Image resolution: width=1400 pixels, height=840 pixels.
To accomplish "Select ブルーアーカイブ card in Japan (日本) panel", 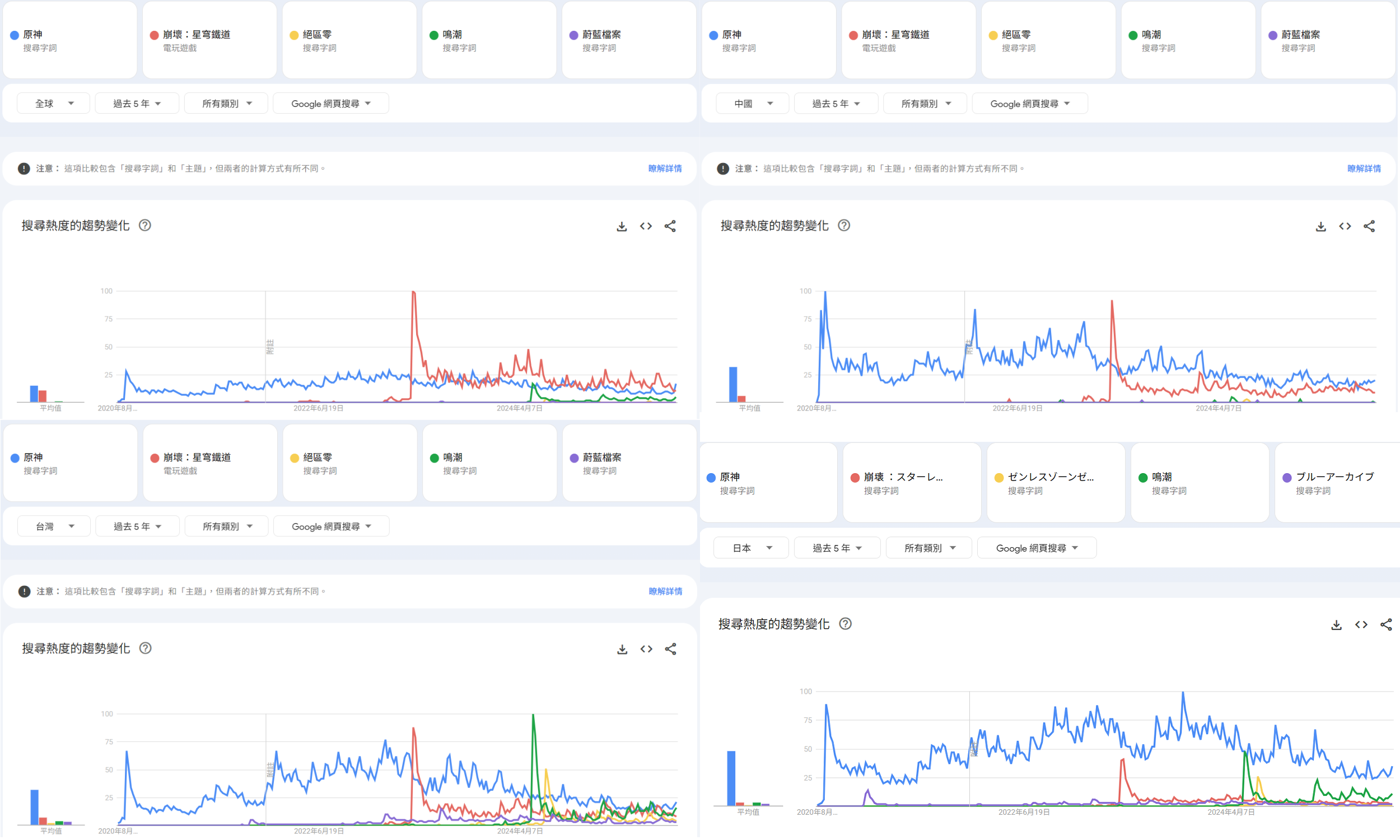I will tap(1337, 483).
